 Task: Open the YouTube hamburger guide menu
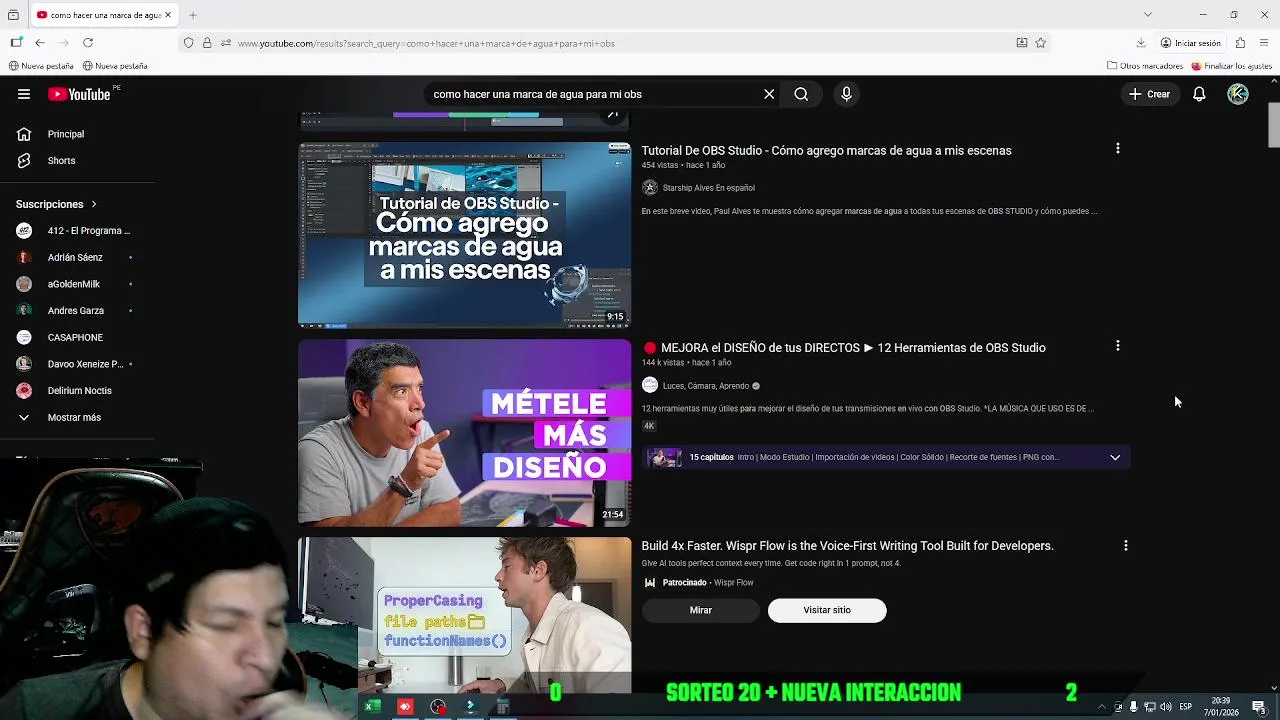pos(24,94)
